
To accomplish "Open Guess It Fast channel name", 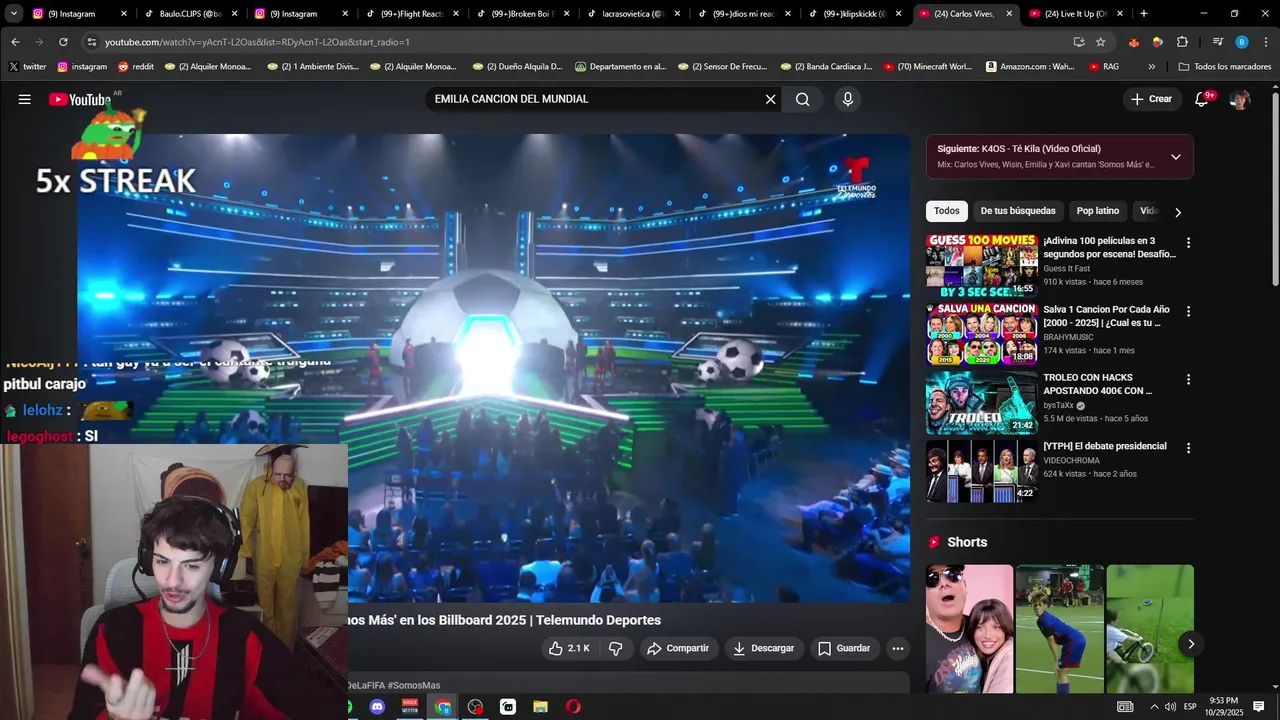I will [x=1066, y=268].
